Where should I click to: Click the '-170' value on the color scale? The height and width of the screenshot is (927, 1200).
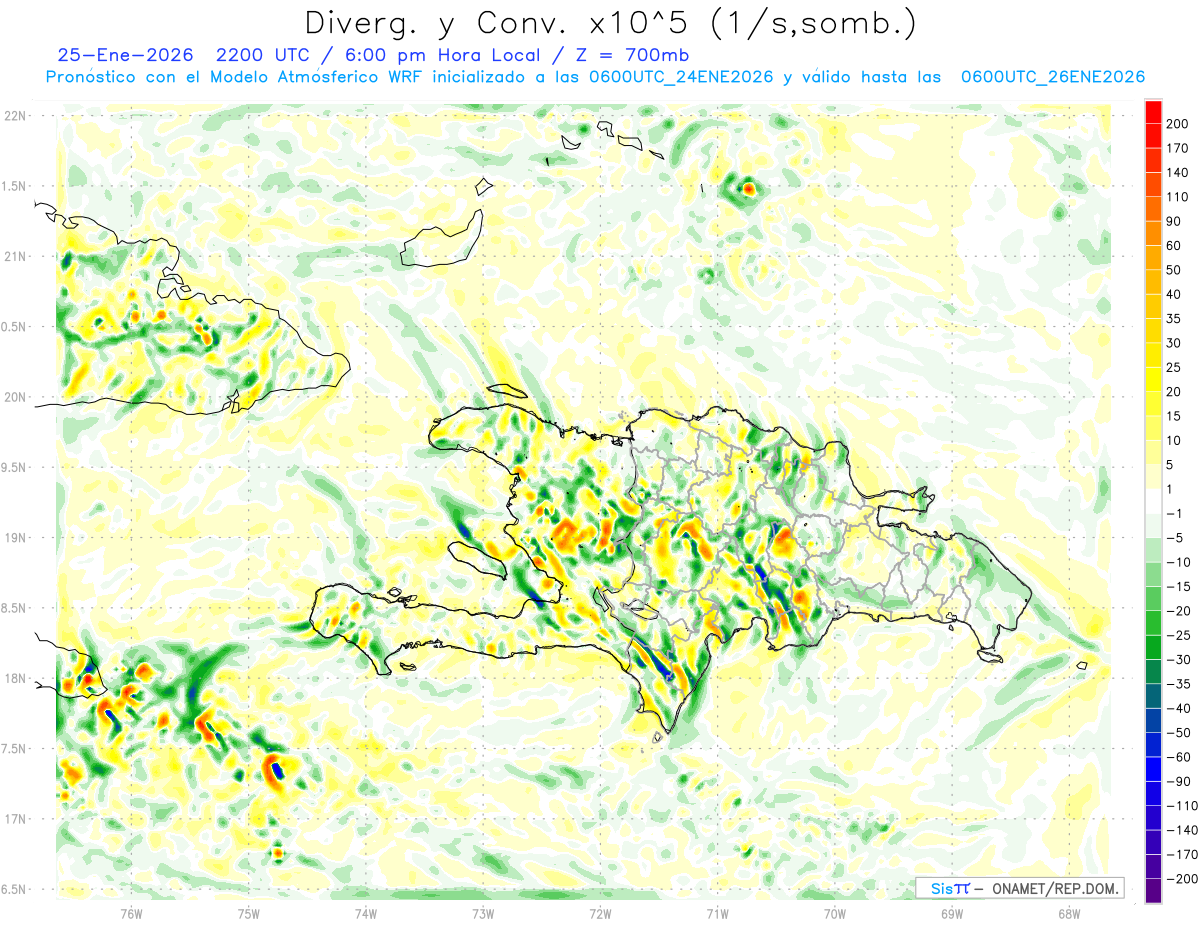coord(1182,855)
